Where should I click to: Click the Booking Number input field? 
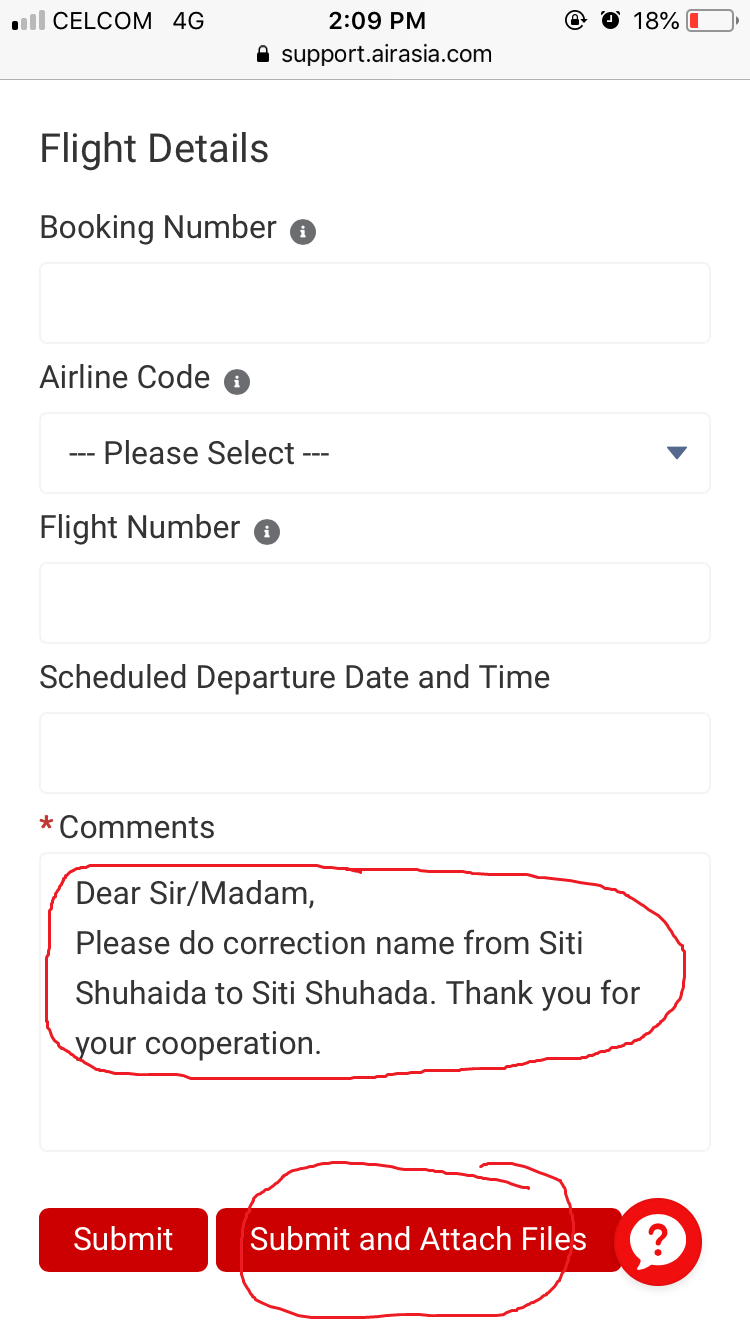click(x=375, y=302)
